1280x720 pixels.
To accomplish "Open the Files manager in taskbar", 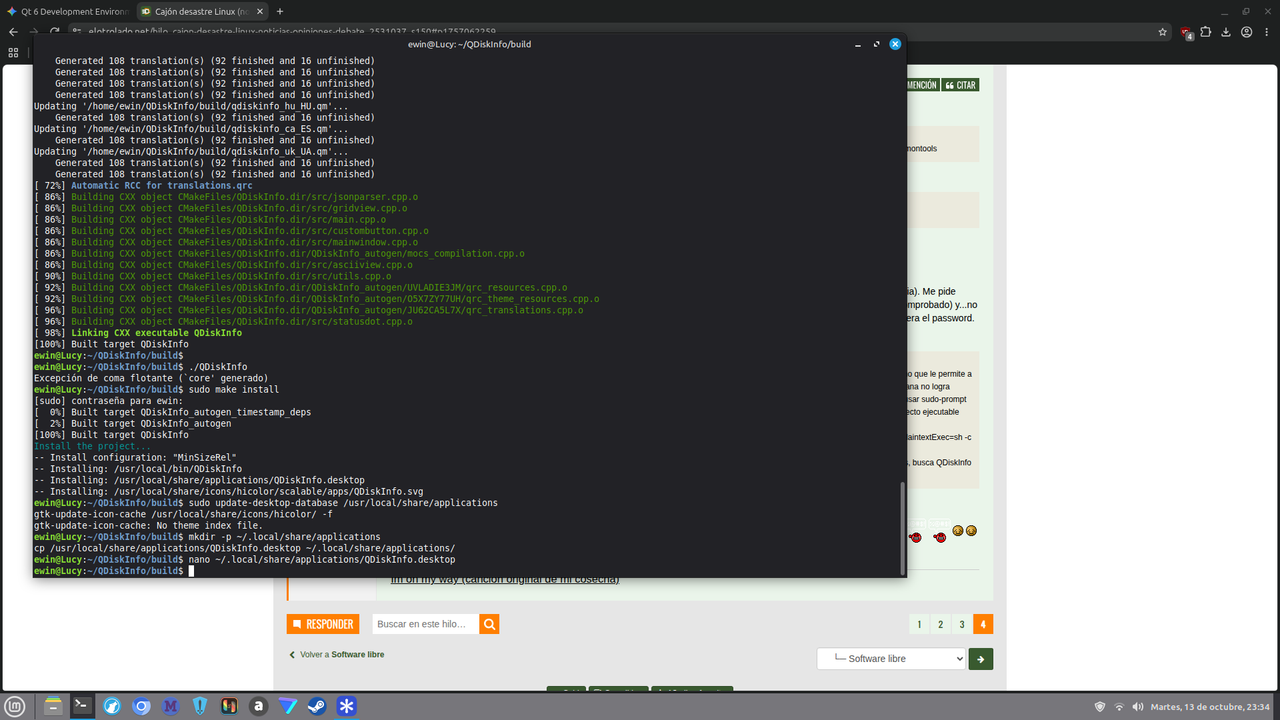I will pos(52,706).
